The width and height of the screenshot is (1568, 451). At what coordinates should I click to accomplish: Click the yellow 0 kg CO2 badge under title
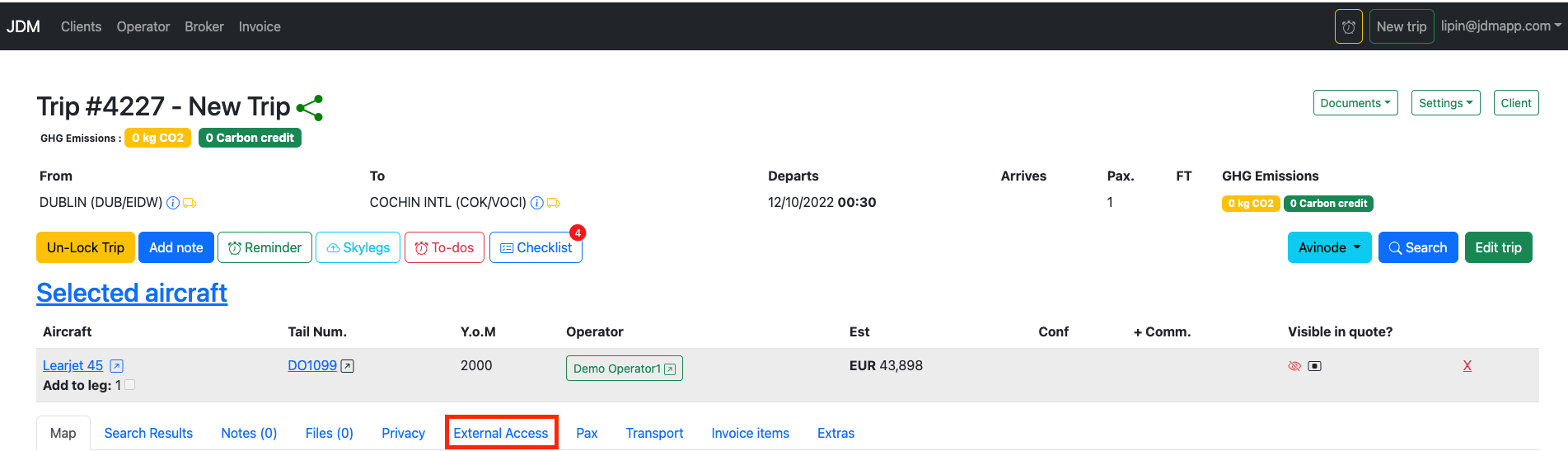[x=157, y=138]
